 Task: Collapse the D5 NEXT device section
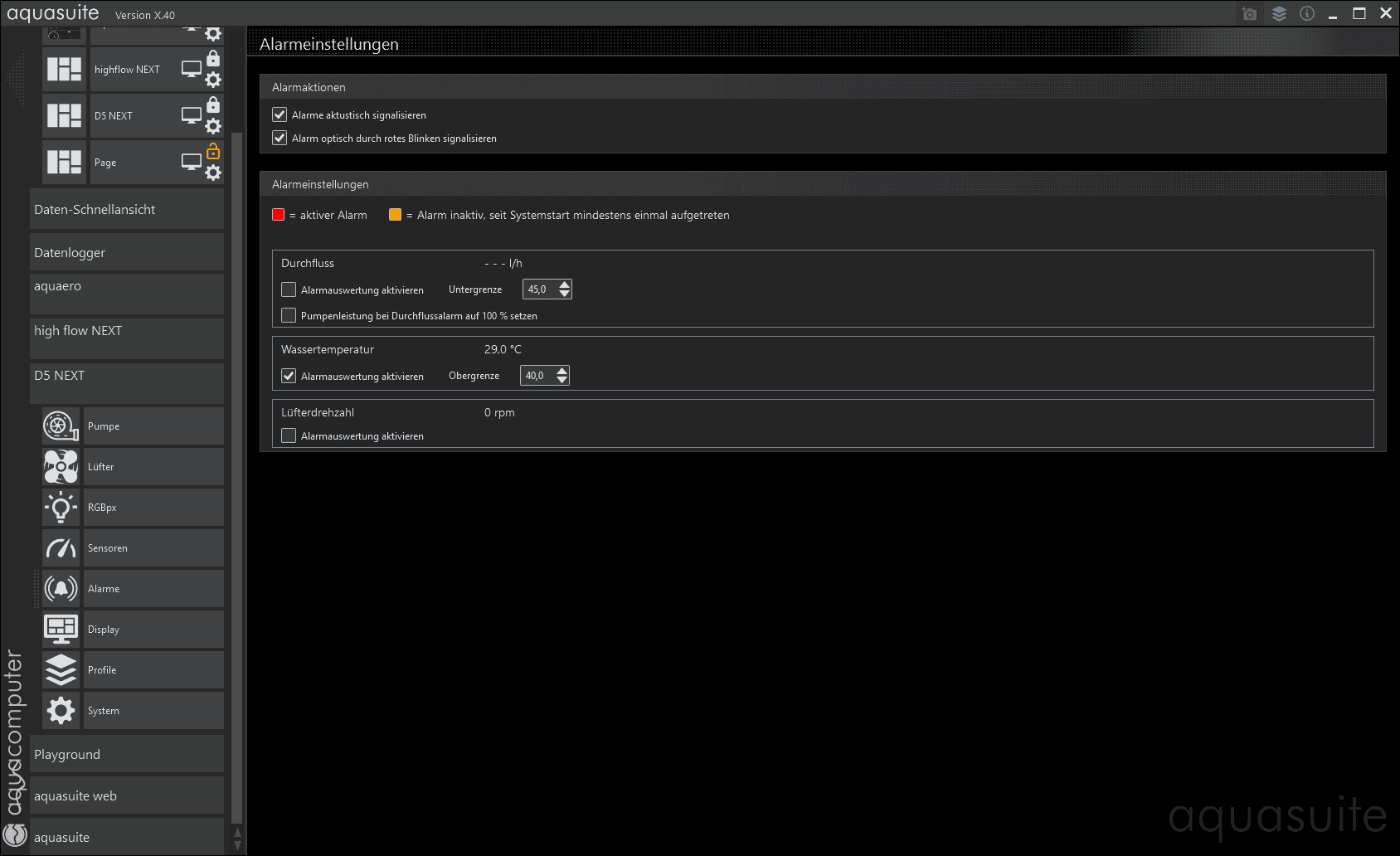[127, 383]
